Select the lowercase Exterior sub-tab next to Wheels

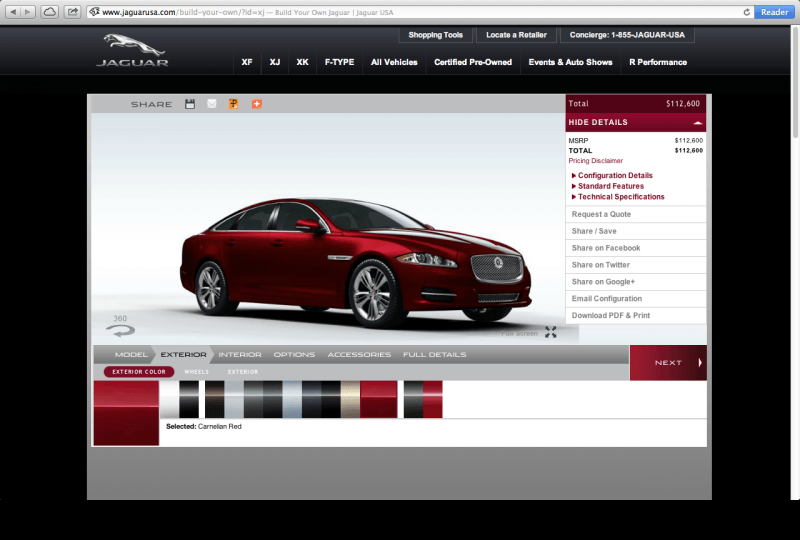point(243,372)
